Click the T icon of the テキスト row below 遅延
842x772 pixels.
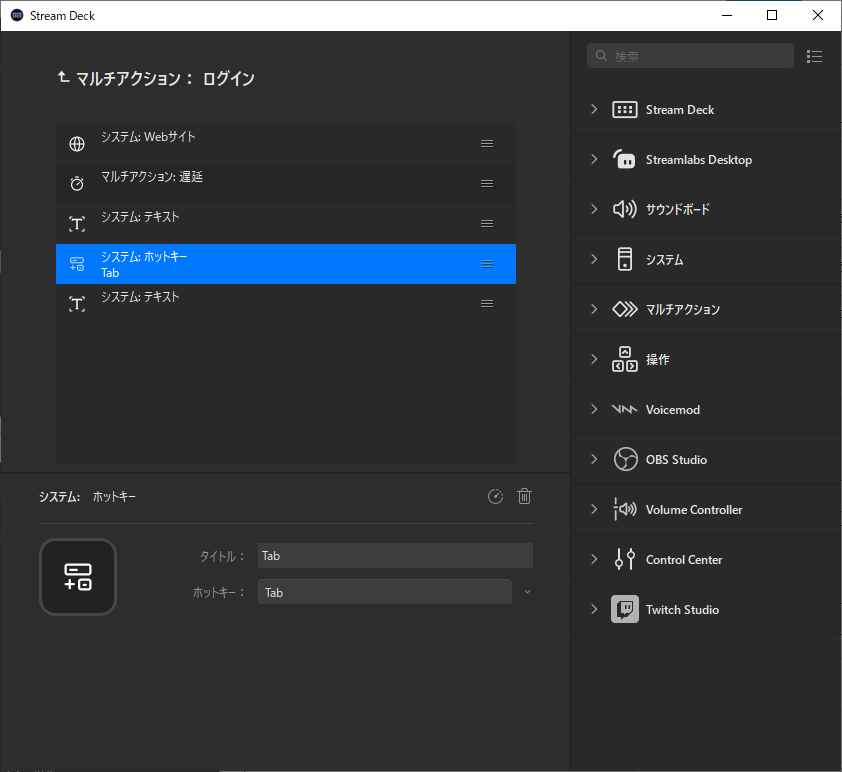pyautogui.click(x=77, y=224)
